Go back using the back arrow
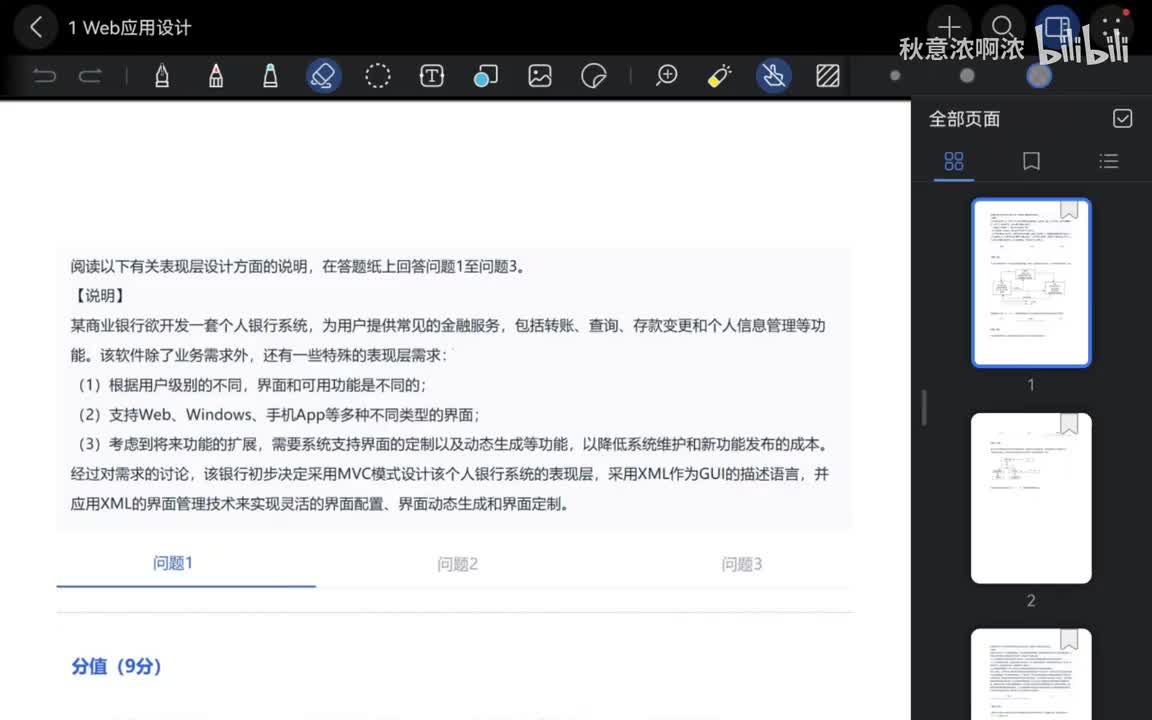The image size is (1152, 720). [35, 28]
